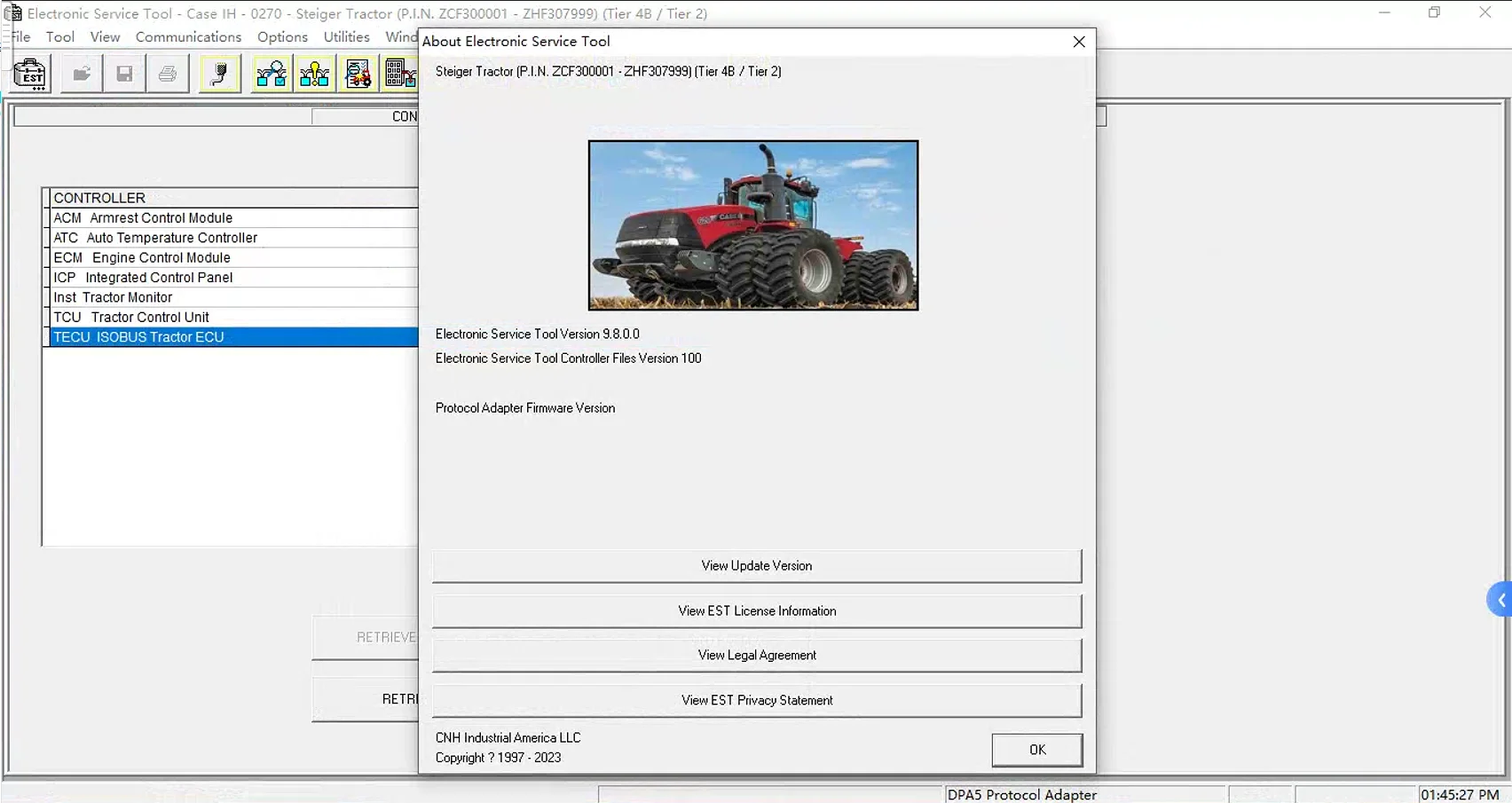This screenshot has width=1512, height=803.
Task: Open the Communications menu
Action: click(x=188, y=36)
